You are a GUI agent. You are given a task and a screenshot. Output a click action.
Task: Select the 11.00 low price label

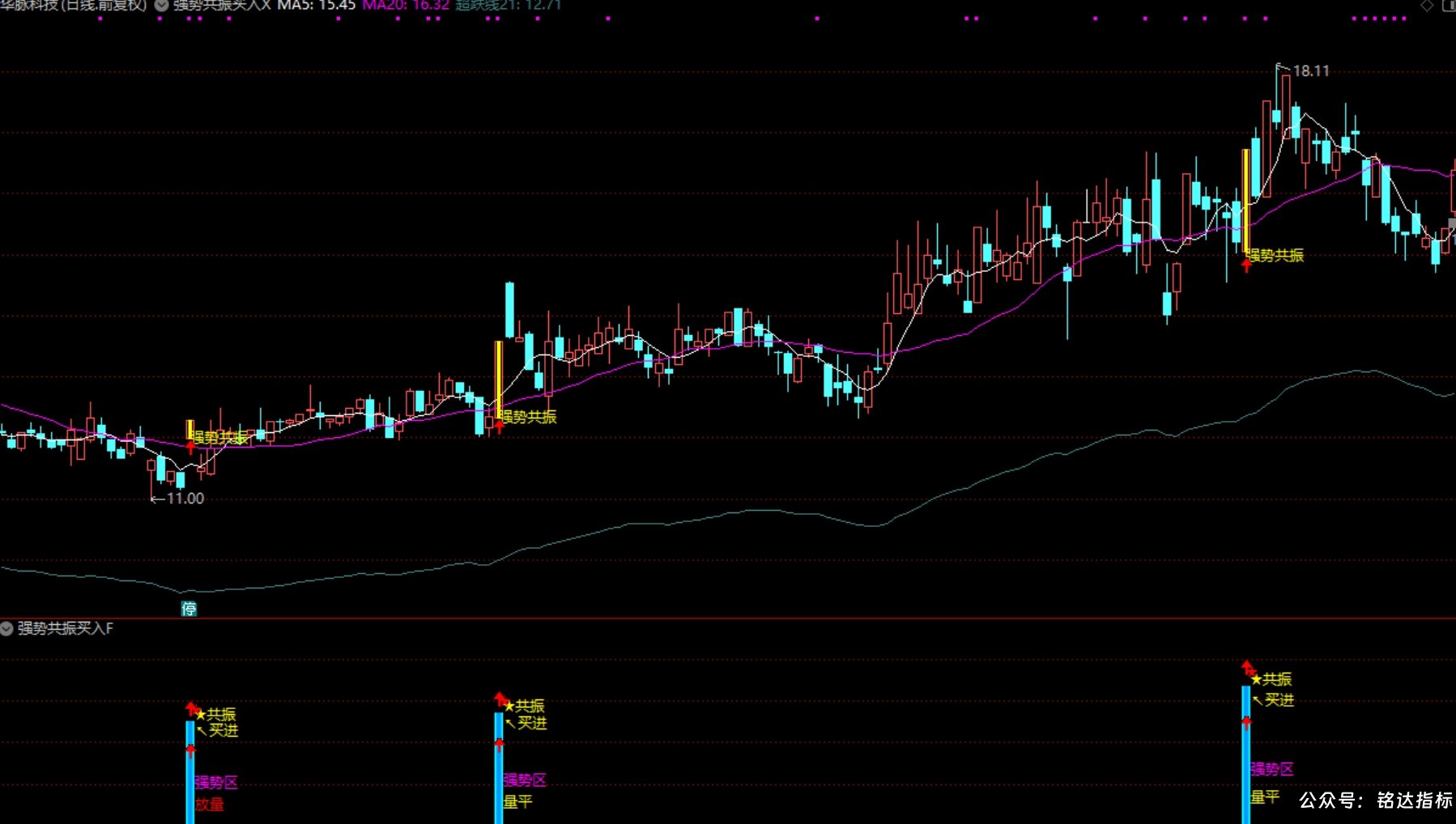point(185,499)
